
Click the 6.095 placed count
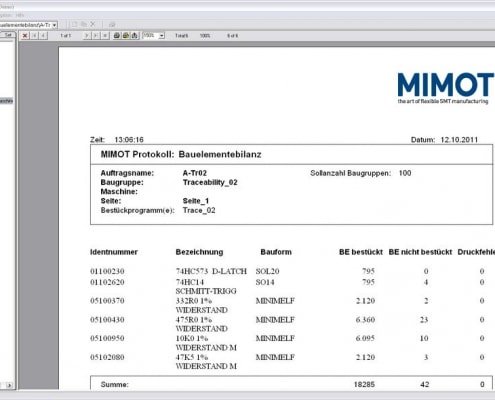365,338
